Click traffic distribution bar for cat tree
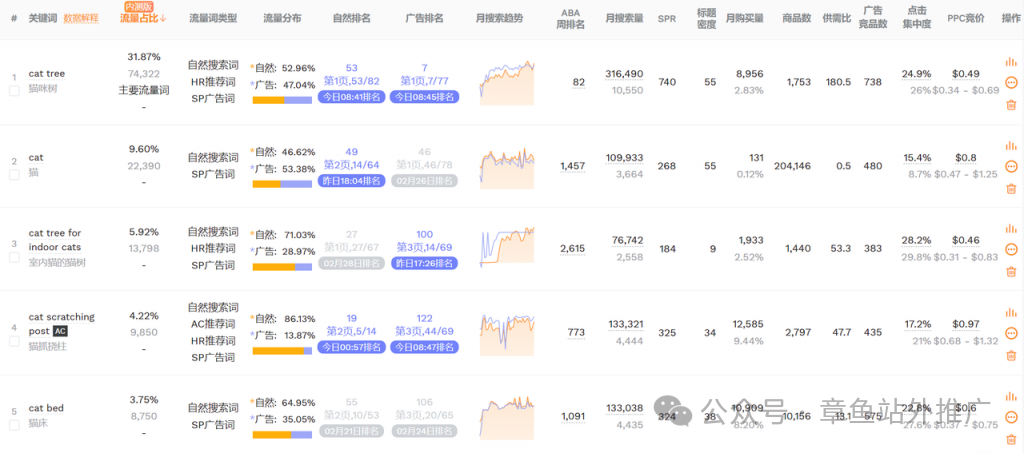The image size is (1024, 453). (x=282, y=100)
